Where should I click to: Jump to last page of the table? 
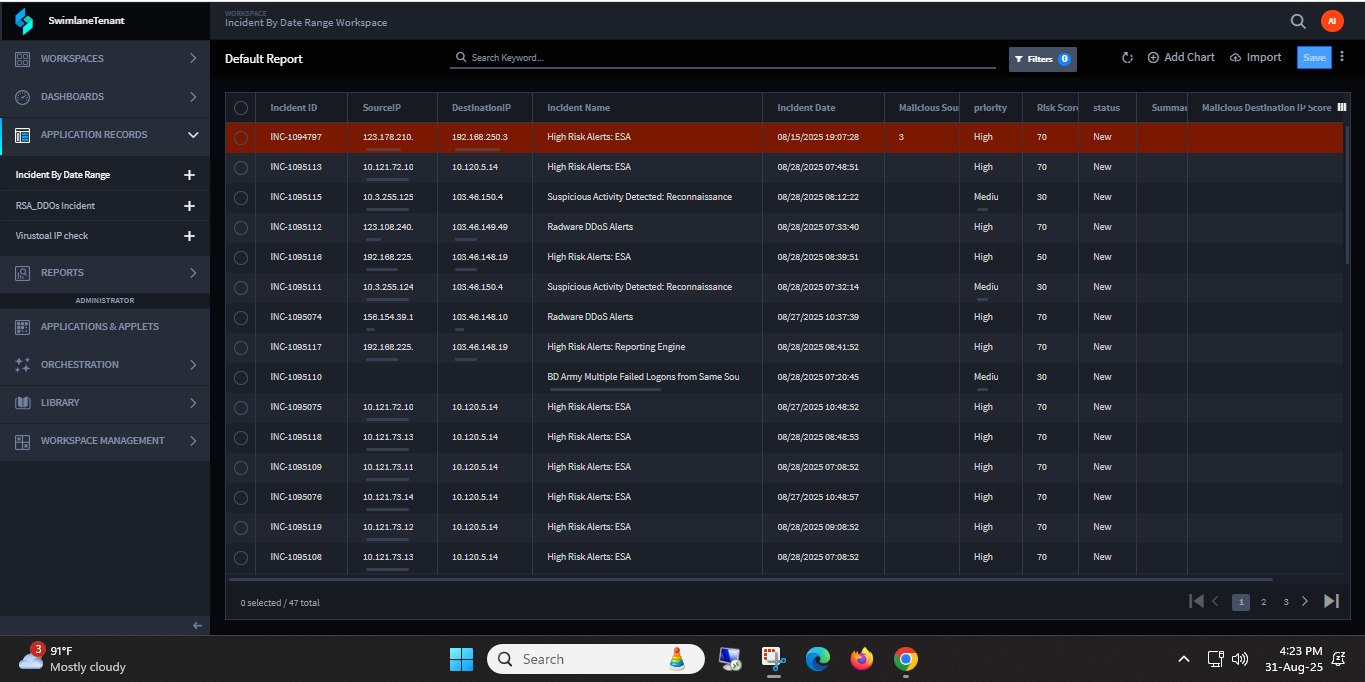pyautogui.click(x=1331, y=601)
